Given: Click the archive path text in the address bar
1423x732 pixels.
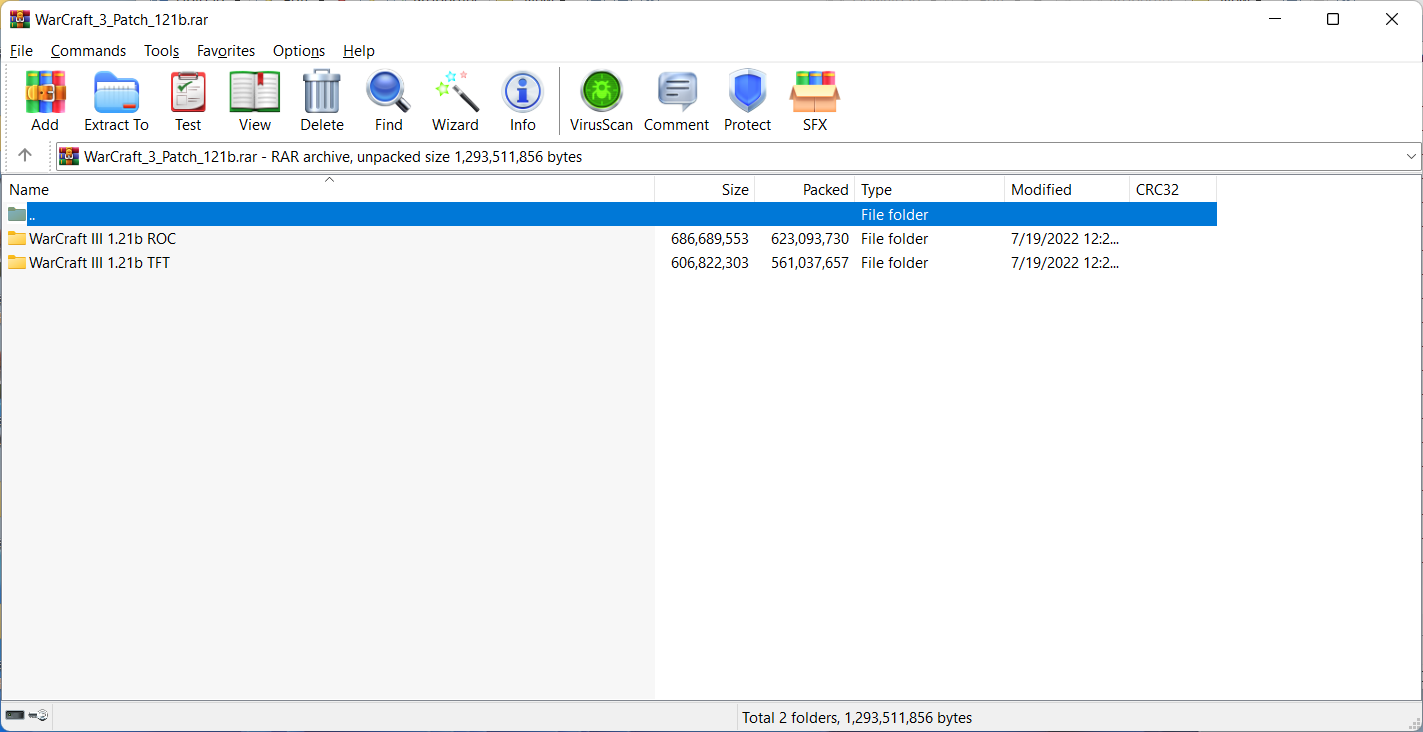Looking at the screenshot, I should point(333,157).
